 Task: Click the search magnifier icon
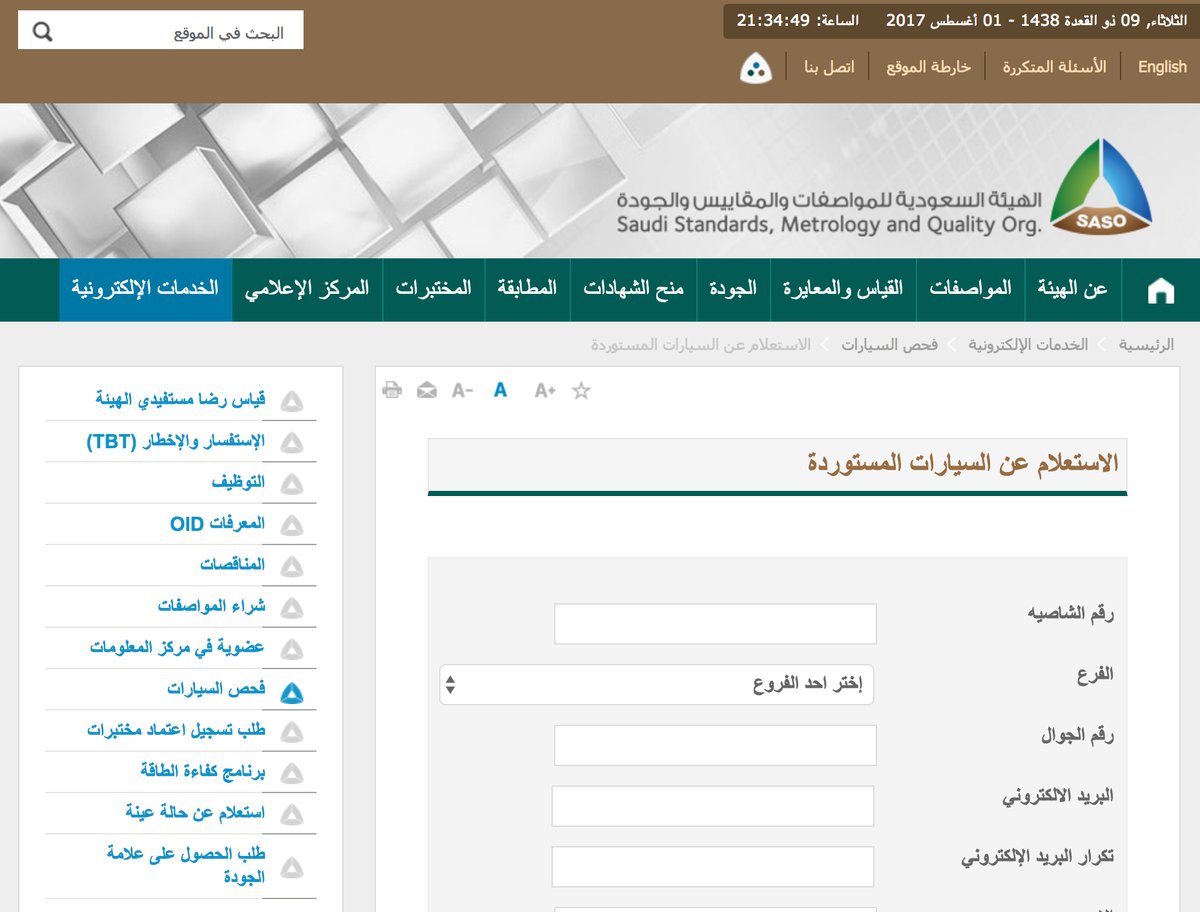coord(42,32)
